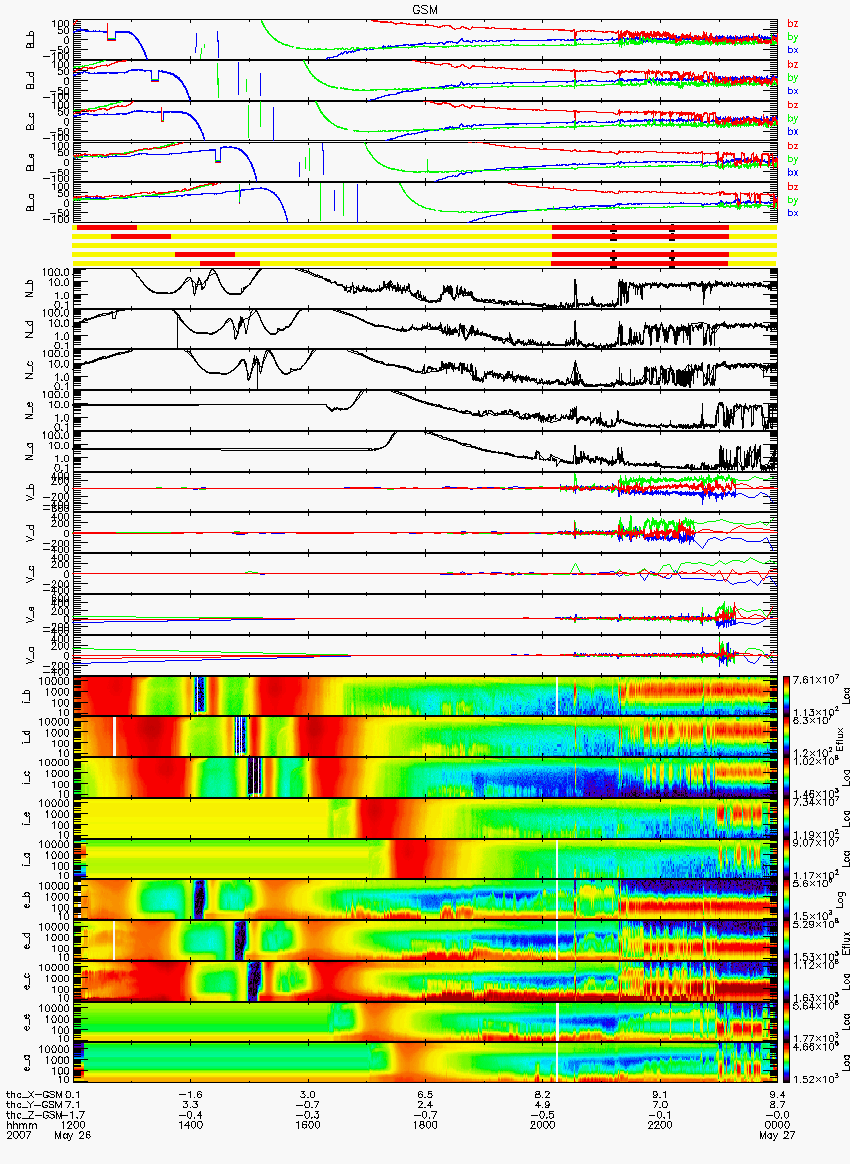The height and width of the screenshot is (1164, 850).
Task: Click the thc_Y-GSM row label
Action: point(34,1104)
